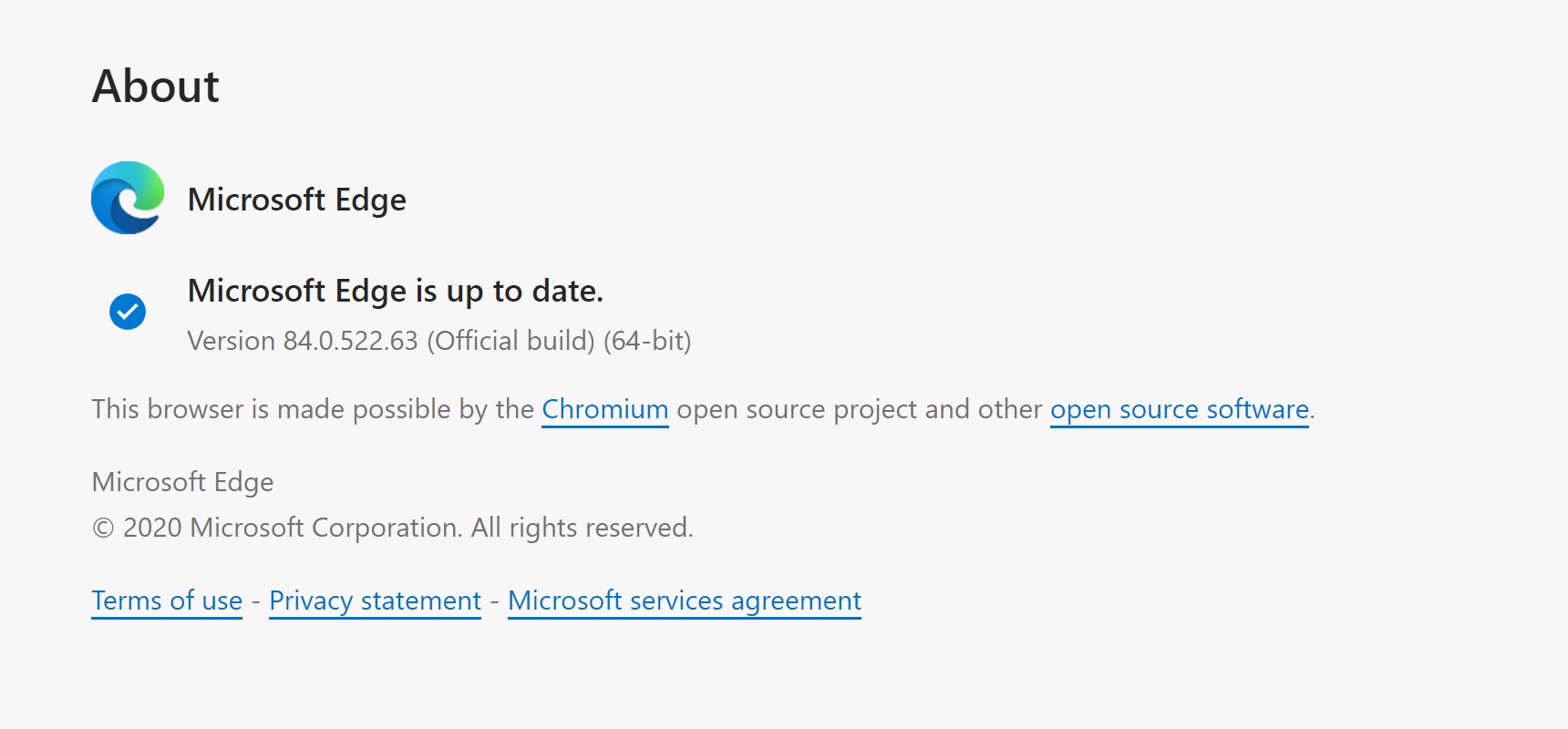This screenshot has width=1568, height=729.
Task: Click the "Microsoft Edge is up to date." status
Action: (395, 291)
